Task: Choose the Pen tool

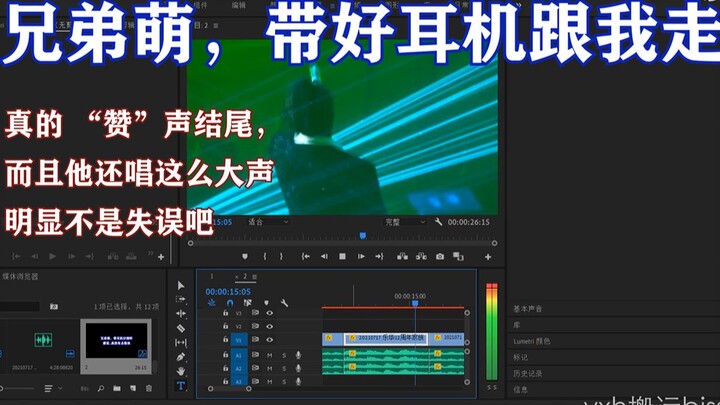Action: click(x=181, y=356)
